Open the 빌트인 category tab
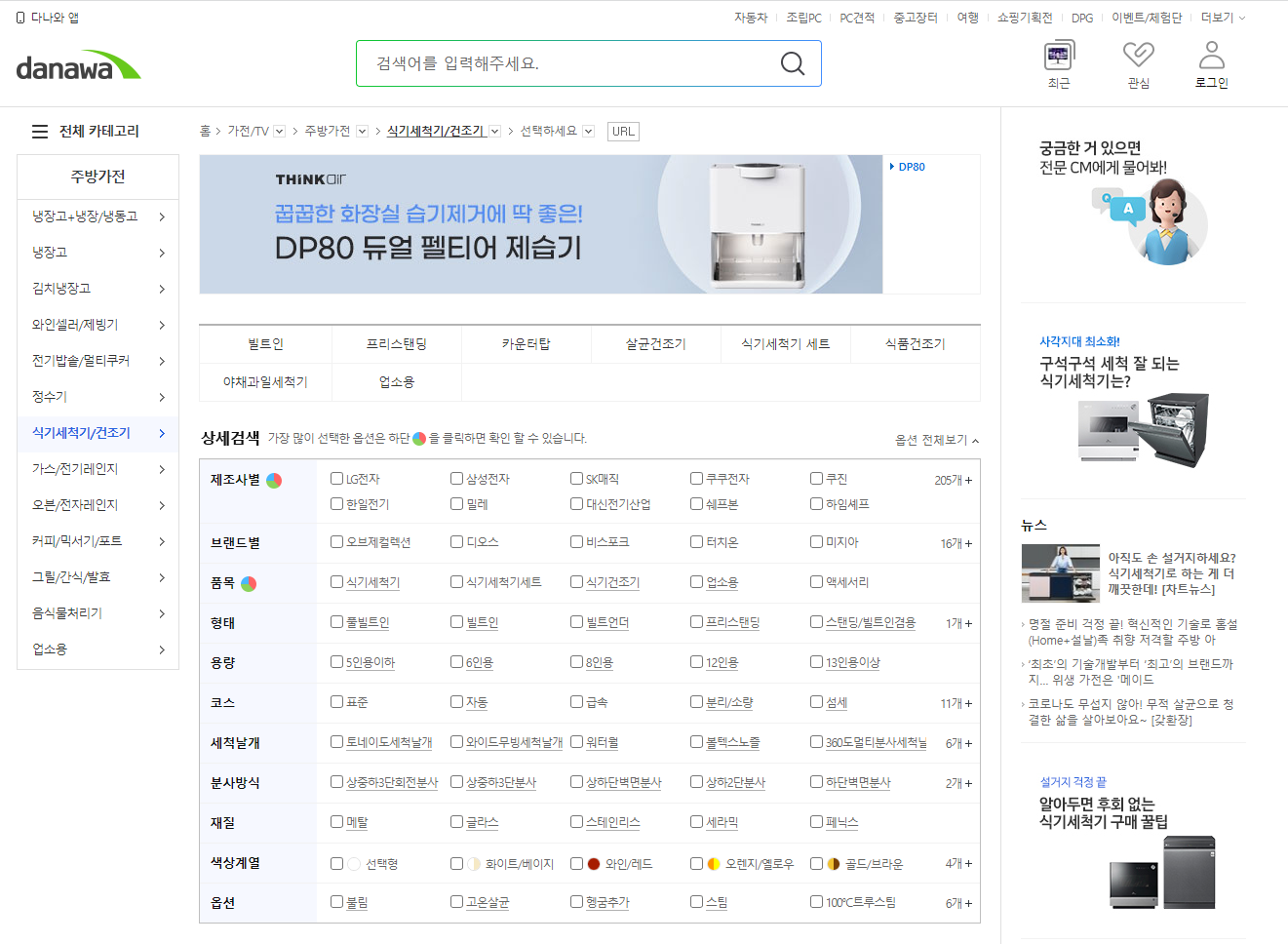The image size is (1288, 944). (x=265, y=344)
